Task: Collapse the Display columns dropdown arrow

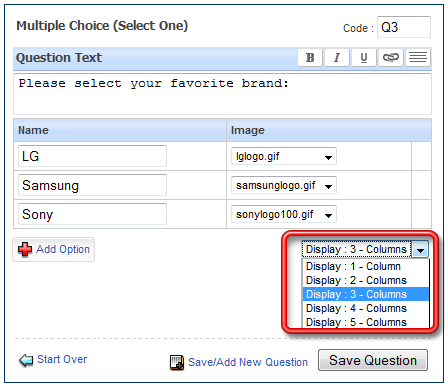Action: tap(420, 249)
